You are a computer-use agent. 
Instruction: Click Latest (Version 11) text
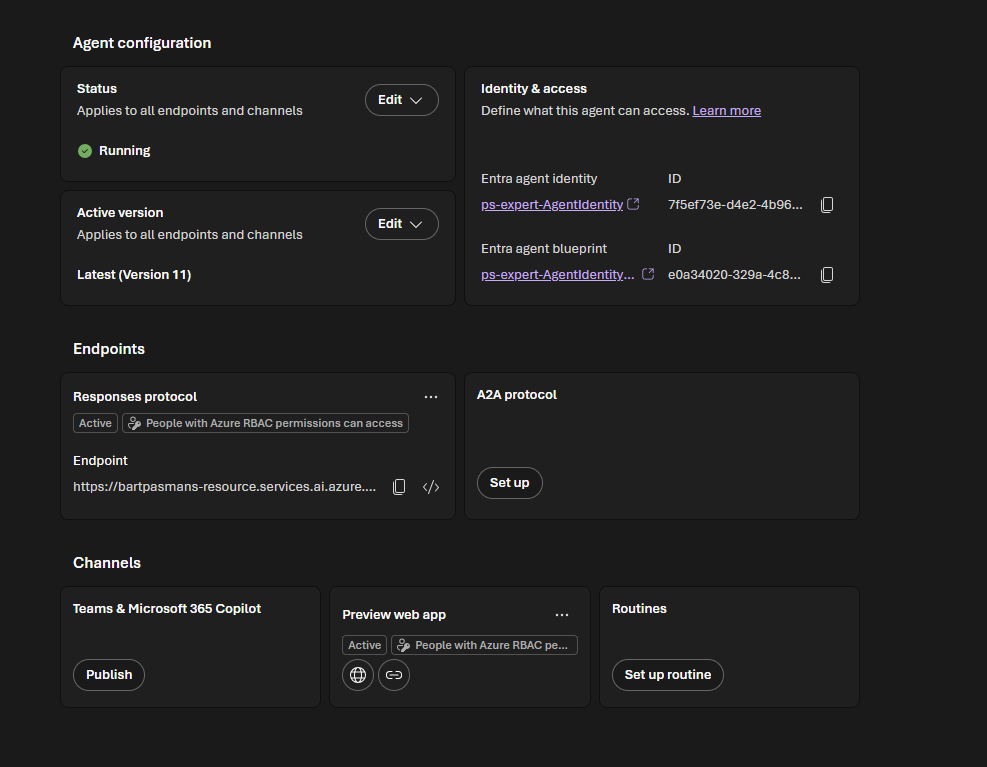134,275
